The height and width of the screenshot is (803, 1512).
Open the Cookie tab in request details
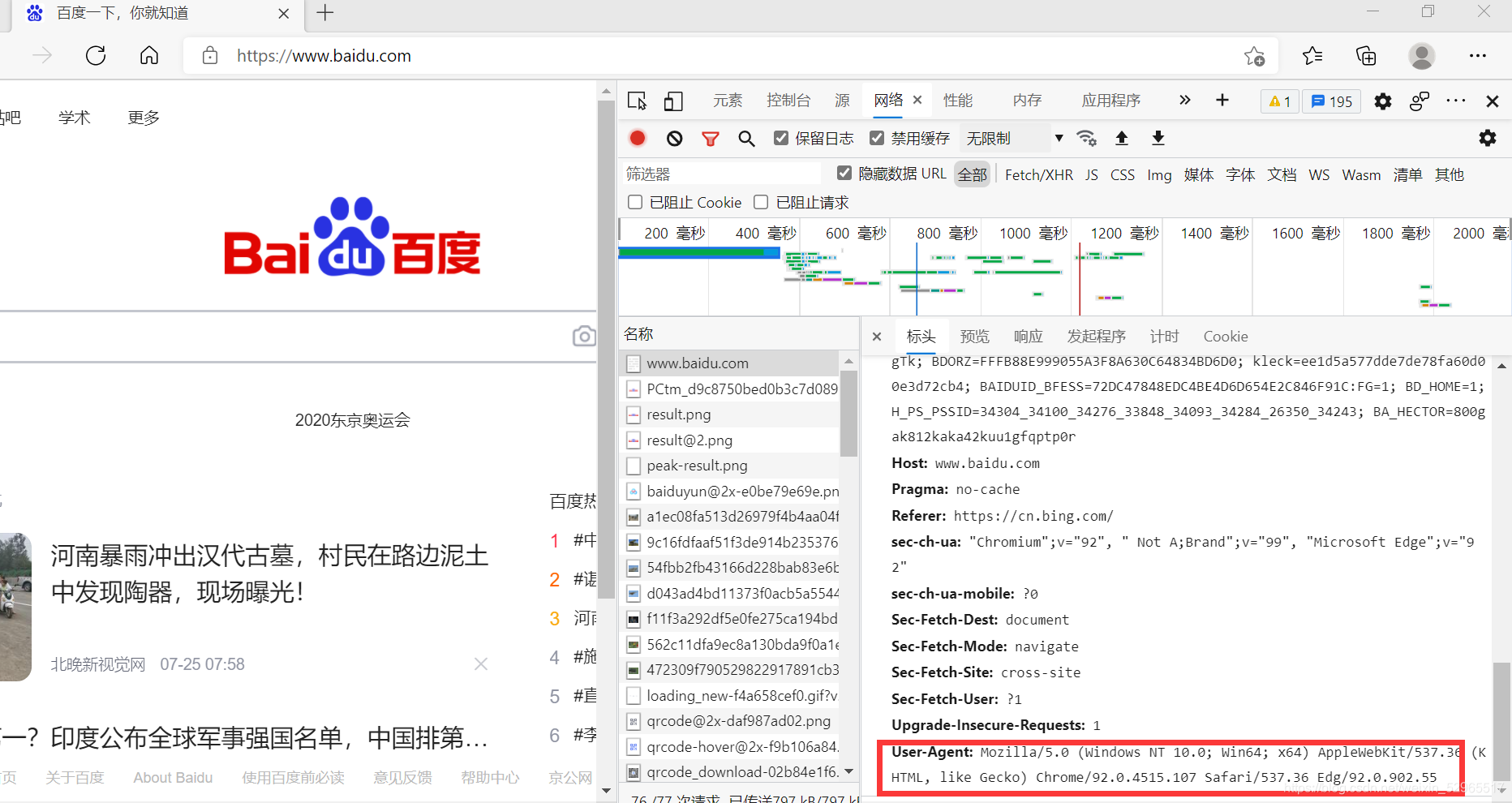click(1226, 337)
